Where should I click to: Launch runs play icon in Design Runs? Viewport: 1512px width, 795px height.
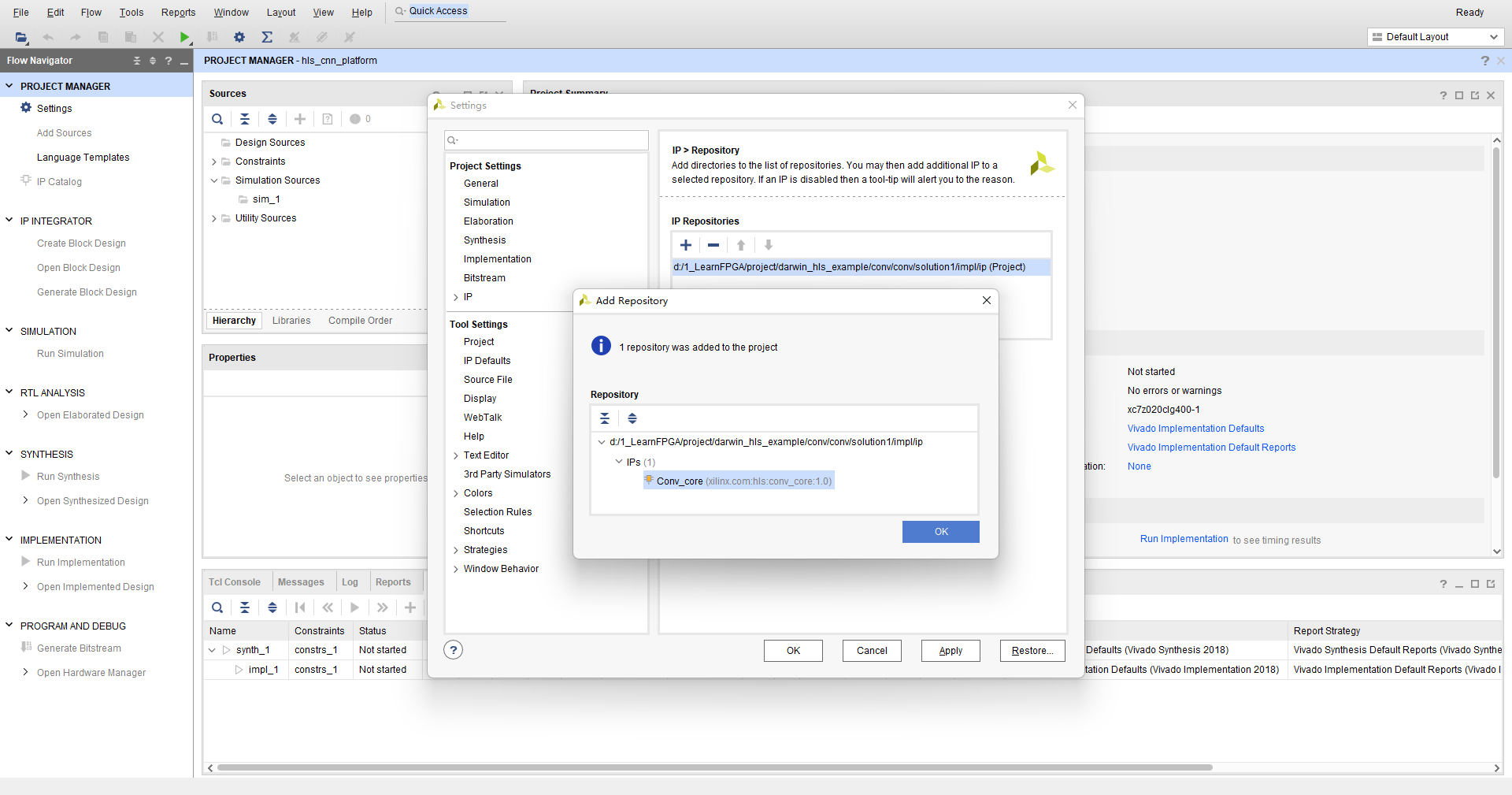[355, 607]
